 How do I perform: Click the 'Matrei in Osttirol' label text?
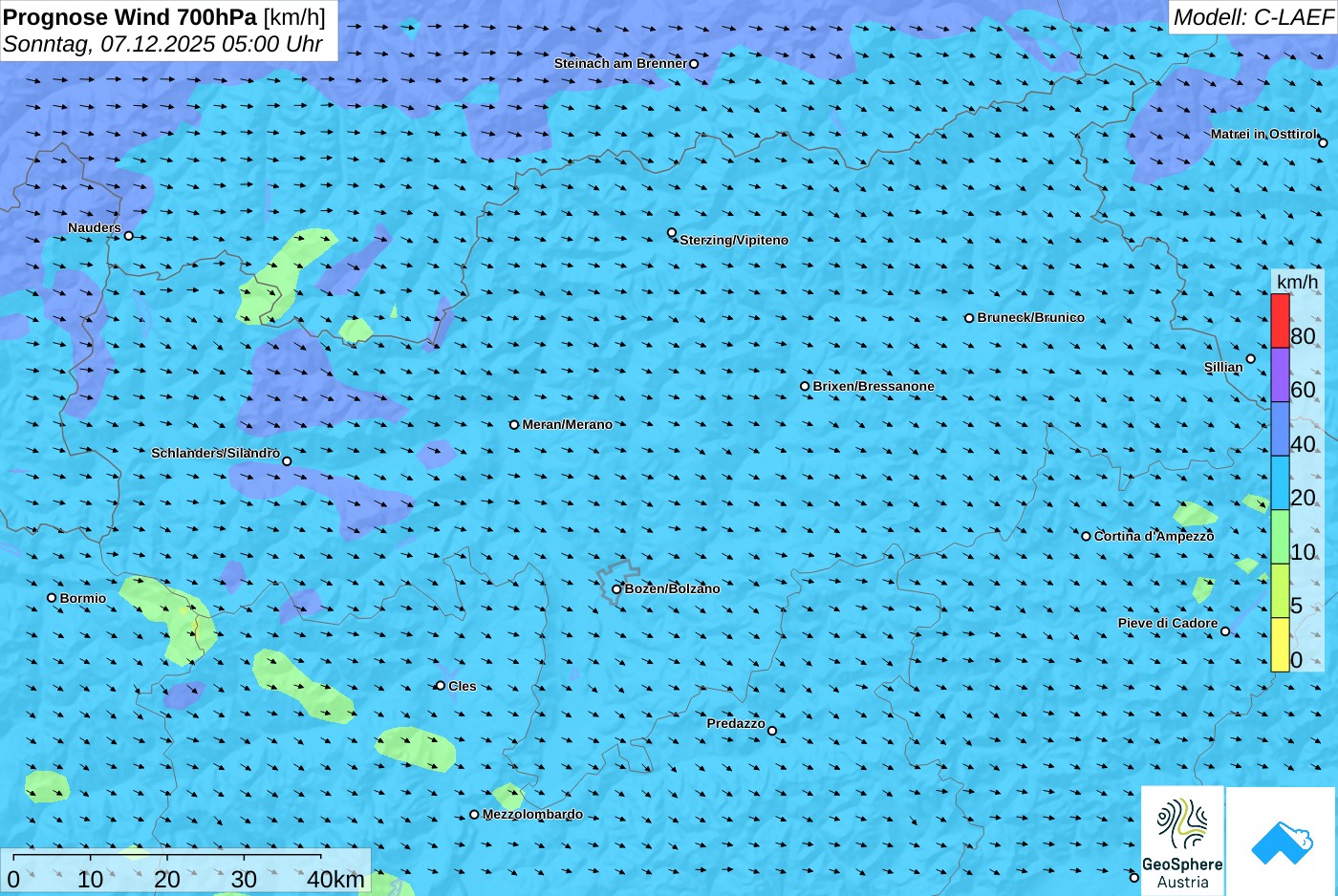click(x=1263, y=134)
